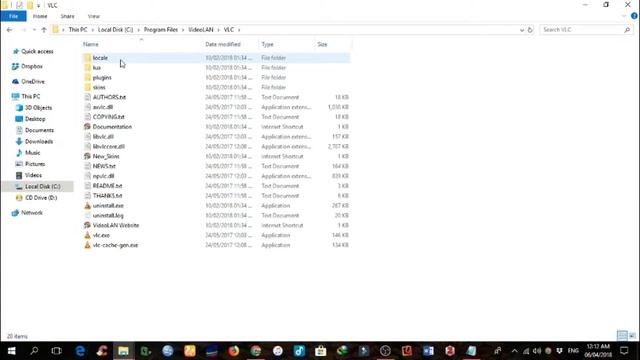This screenshot has width=640, height=360.
Task: Go back to previous folder
Action: (x=9, y=30)
